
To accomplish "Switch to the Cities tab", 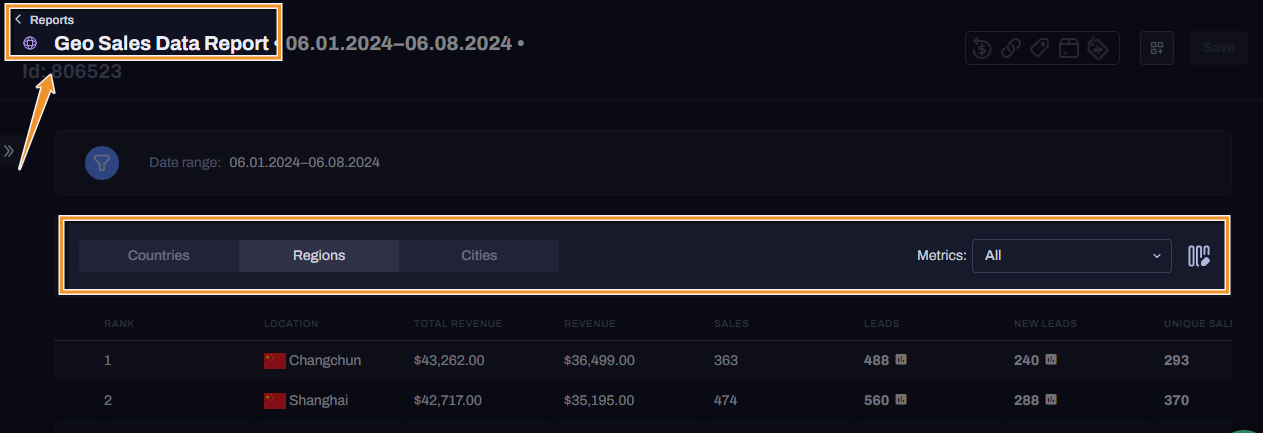I will tap(479, 256).
